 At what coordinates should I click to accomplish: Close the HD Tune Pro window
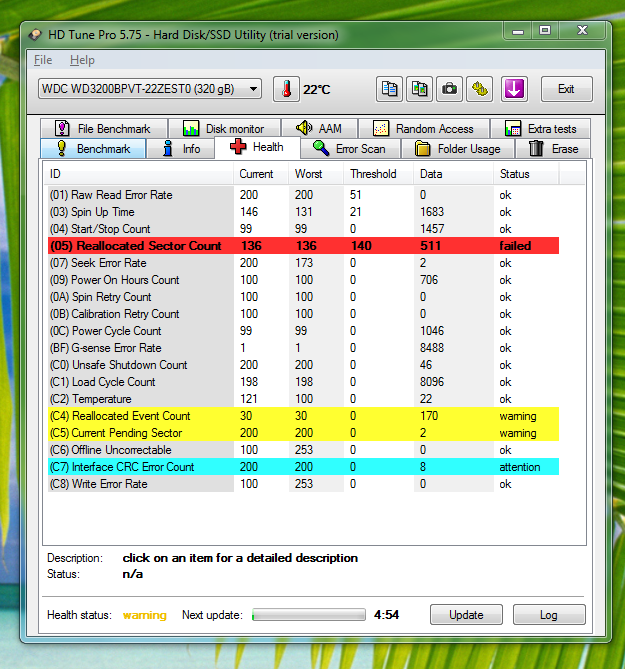[x=582, y=31]
